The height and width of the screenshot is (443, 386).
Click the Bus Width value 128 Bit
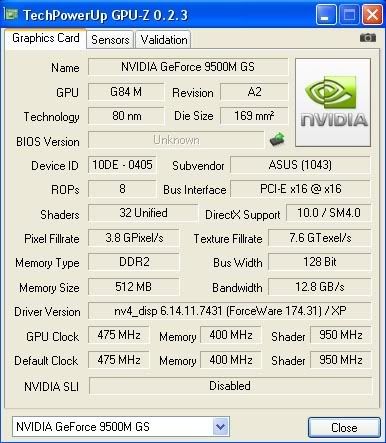(320, 262)
